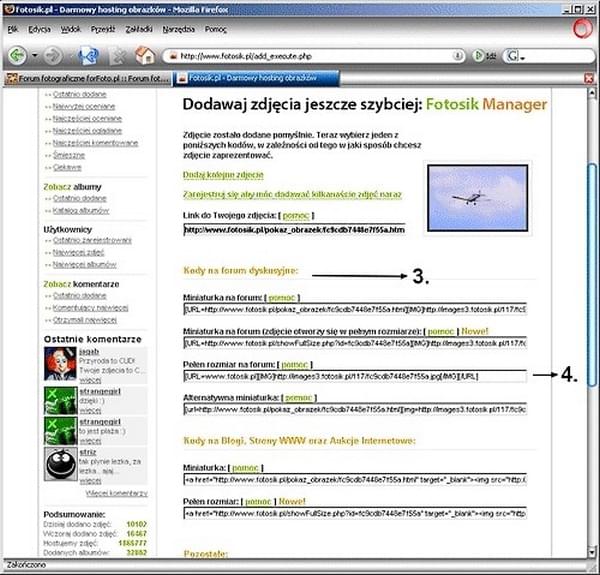Click the first strangegirl username link
Viewport: 600px width, 575px height.
coord(100,391)
